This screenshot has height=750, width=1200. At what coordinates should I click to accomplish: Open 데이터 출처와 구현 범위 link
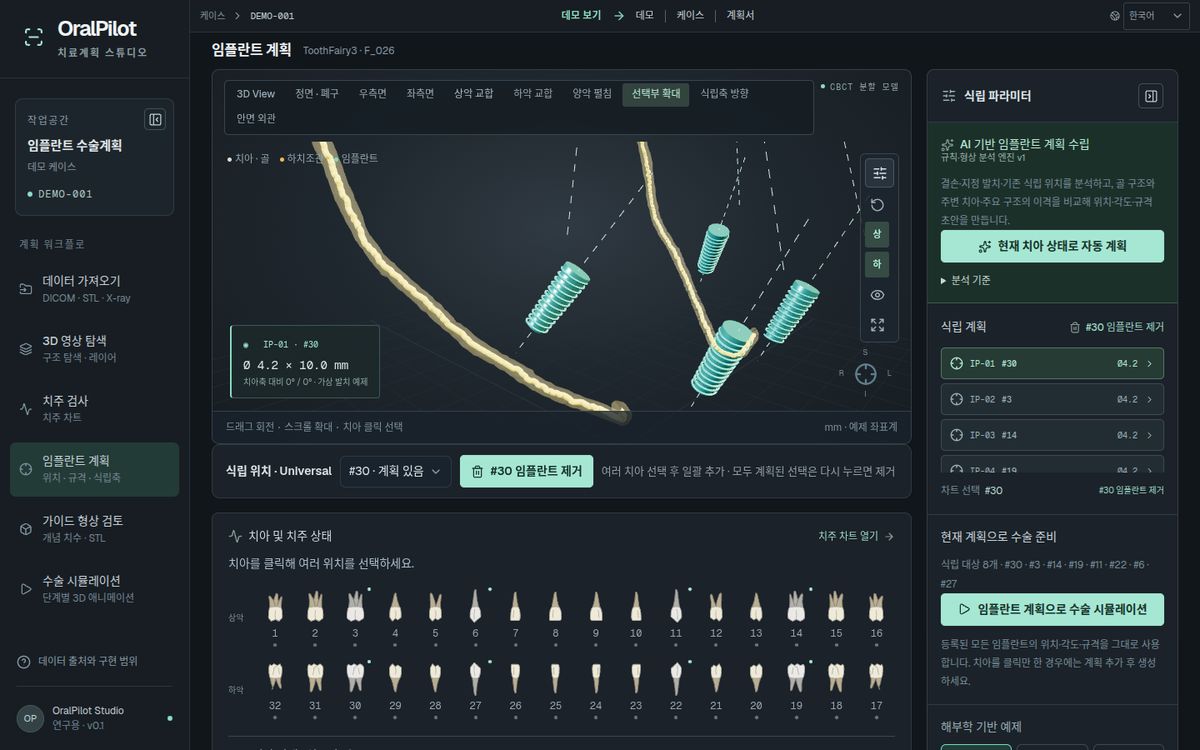(x=78, y=661)
